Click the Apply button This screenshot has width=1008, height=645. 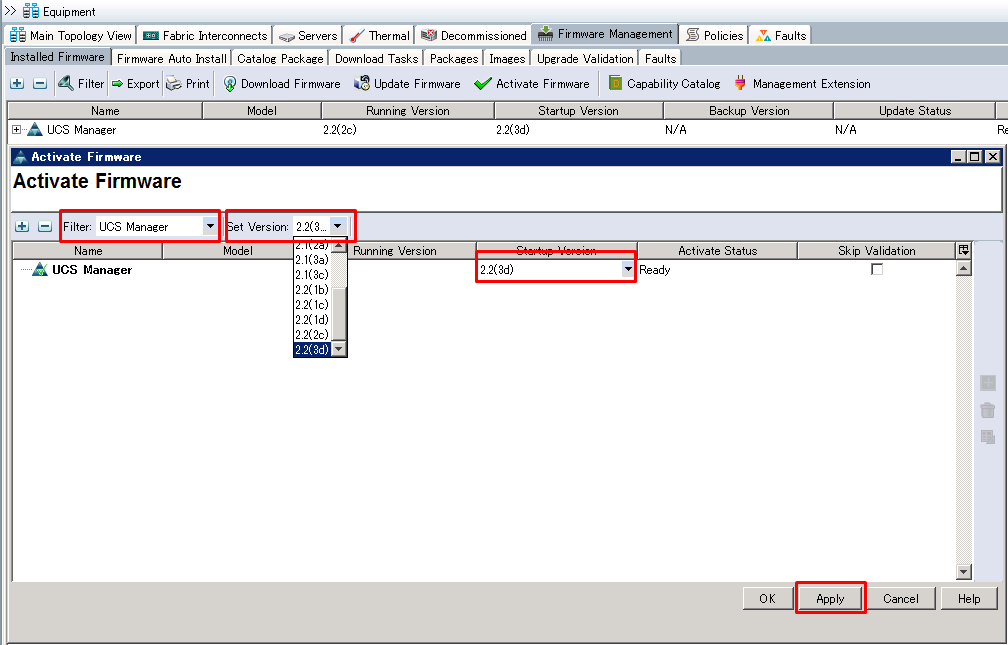pyautogui.click(x=831, y=599)
